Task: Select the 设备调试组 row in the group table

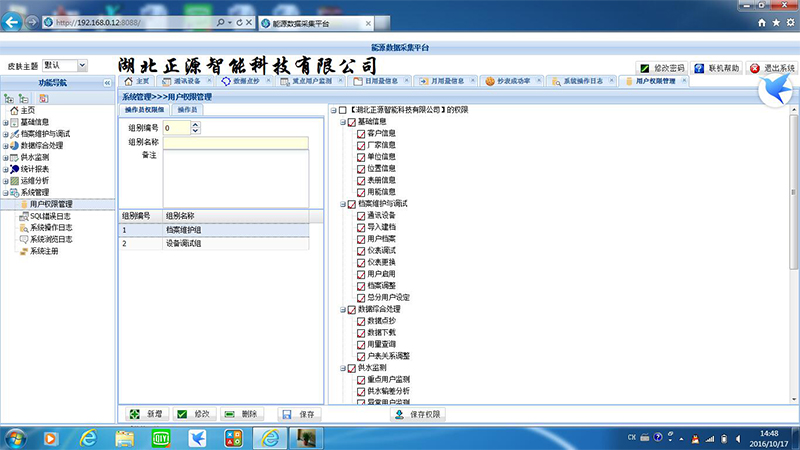Action: 214,244
